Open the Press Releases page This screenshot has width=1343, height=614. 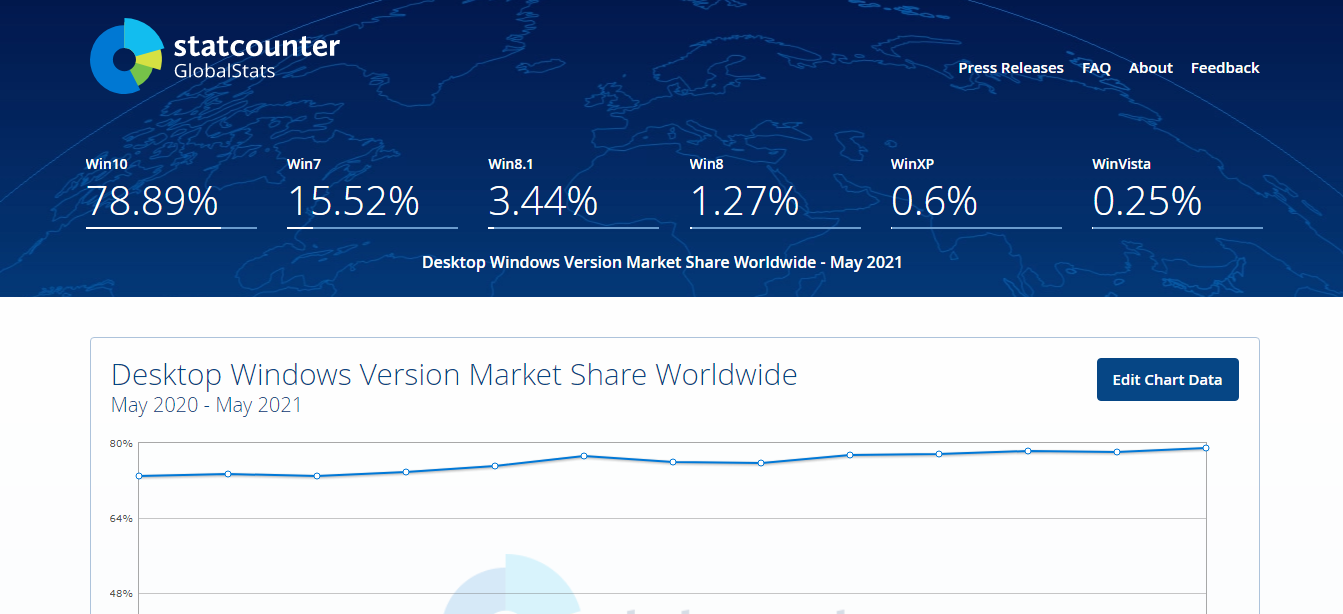point(1011,68)
